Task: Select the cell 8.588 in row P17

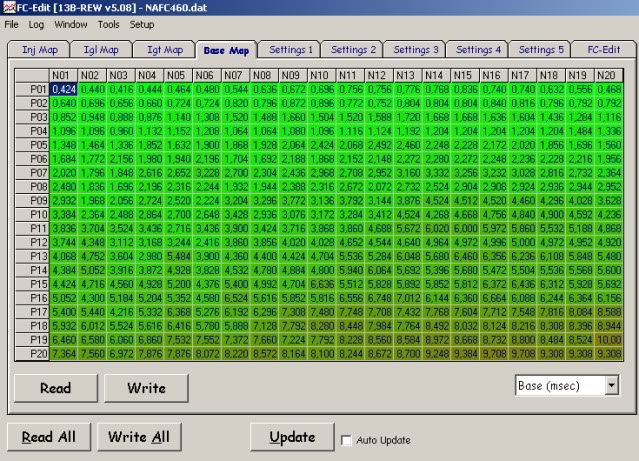Action: click(x=609, y=312)
